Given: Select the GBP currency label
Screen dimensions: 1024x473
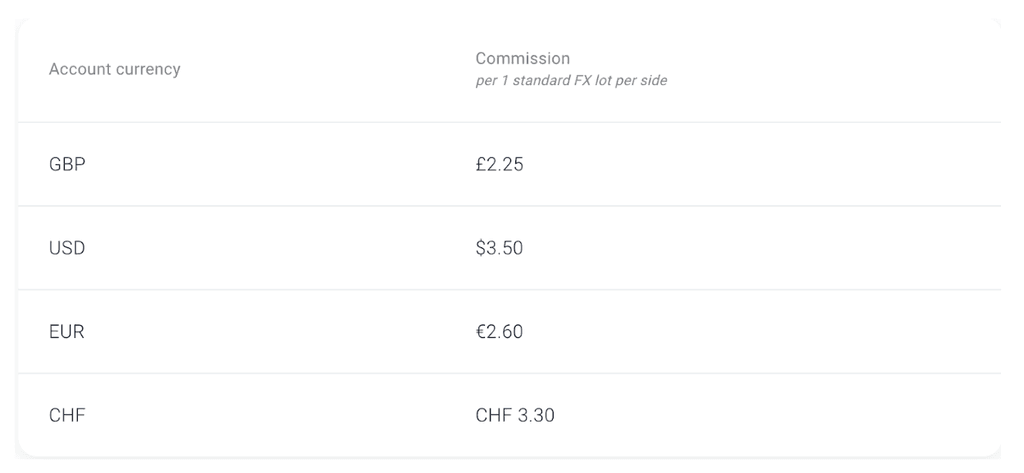Looking at the screenshot, I should click(x=67, y=165).
